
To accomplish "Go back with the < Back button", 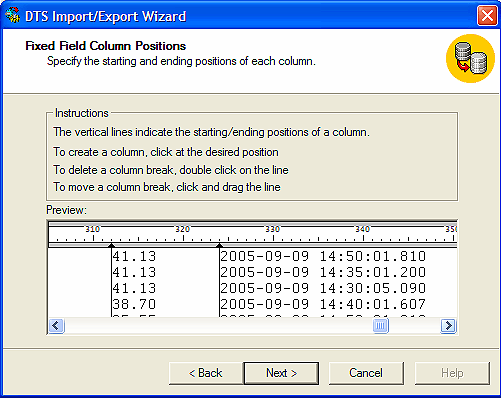I will coord(206,373).
